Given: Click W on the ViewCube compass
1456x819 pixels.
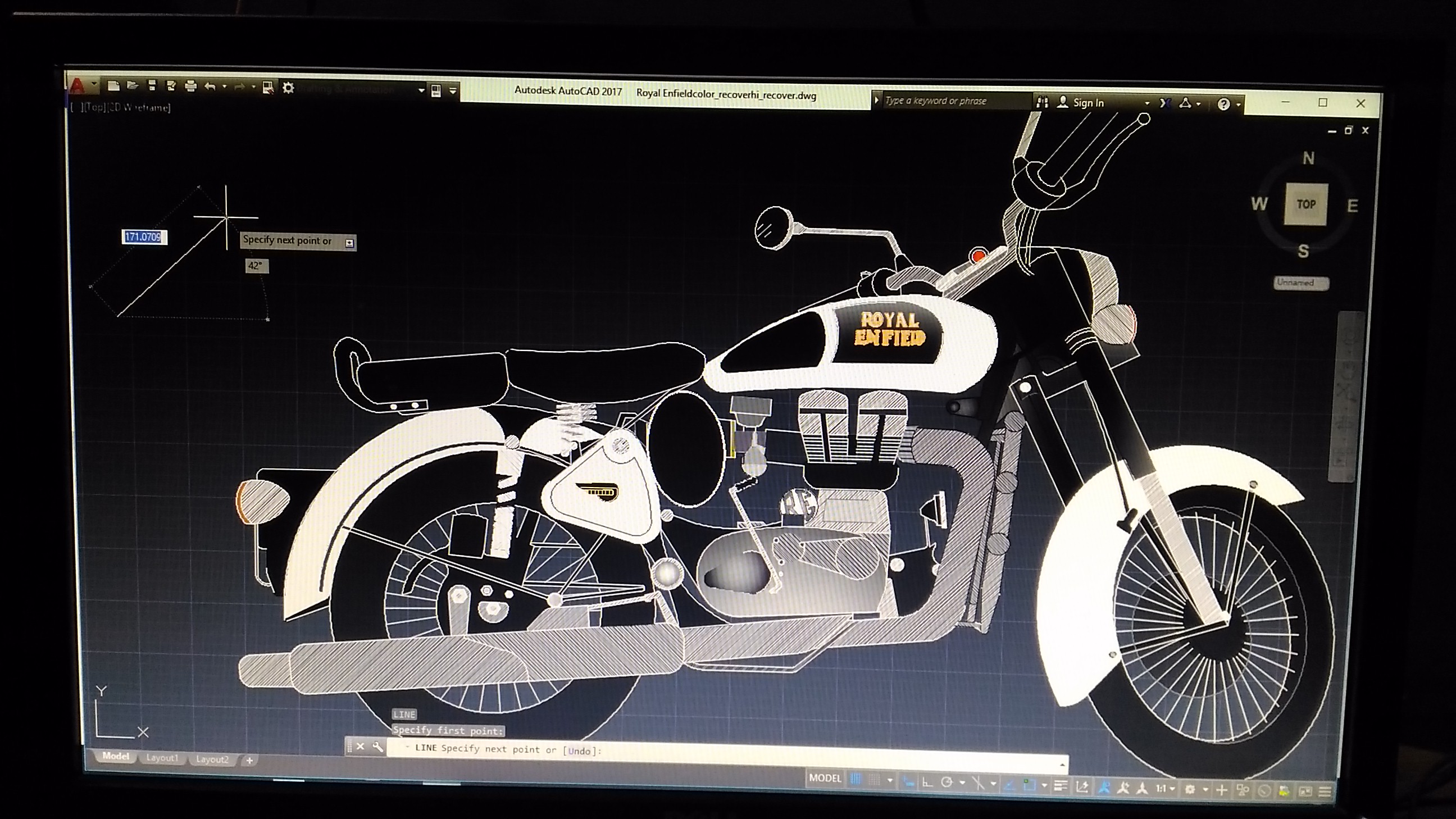Looking at the screenshot, I should click(x=1258, y=203).
